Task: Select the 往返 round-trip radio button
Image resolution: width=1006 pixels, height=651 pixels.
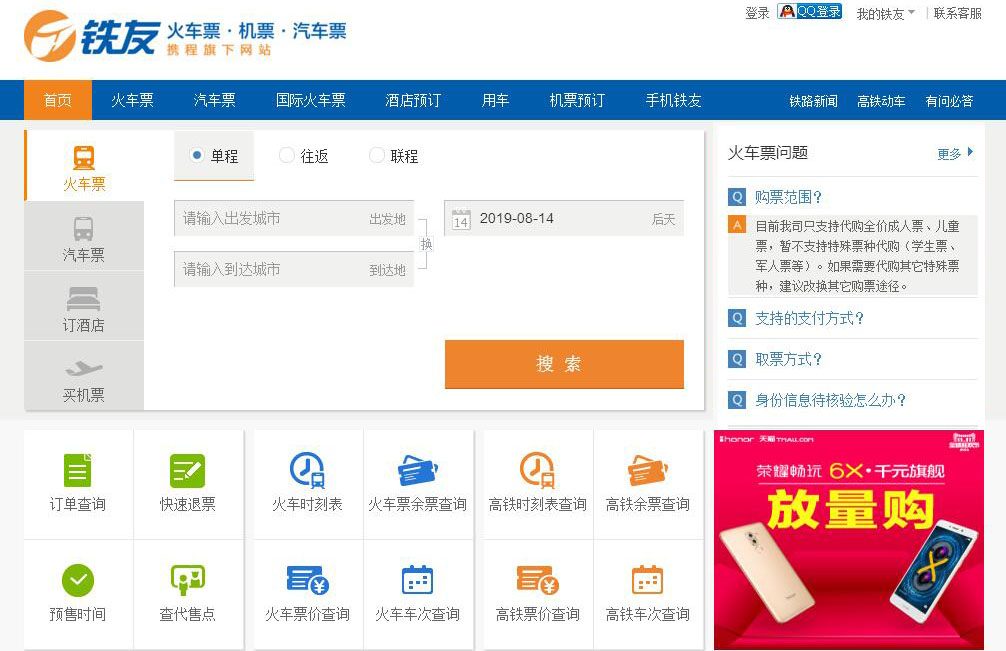Action: pos(287,156)
